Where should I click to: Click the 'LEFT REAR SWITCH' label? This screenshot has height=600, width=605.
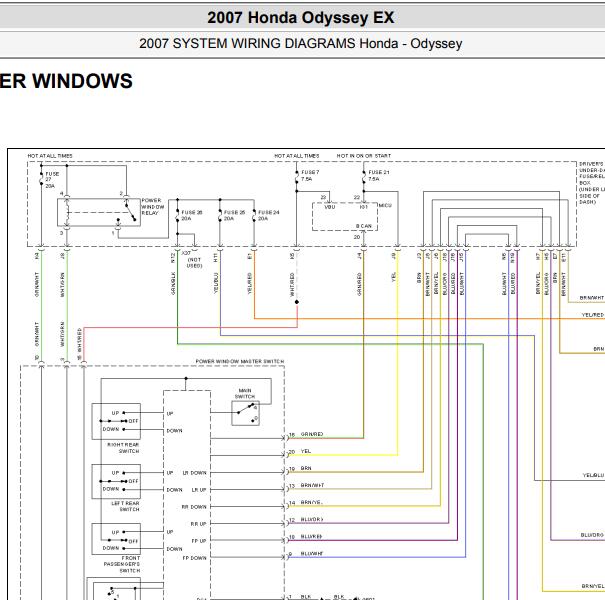pyautogui.click(x=125, y=507)
